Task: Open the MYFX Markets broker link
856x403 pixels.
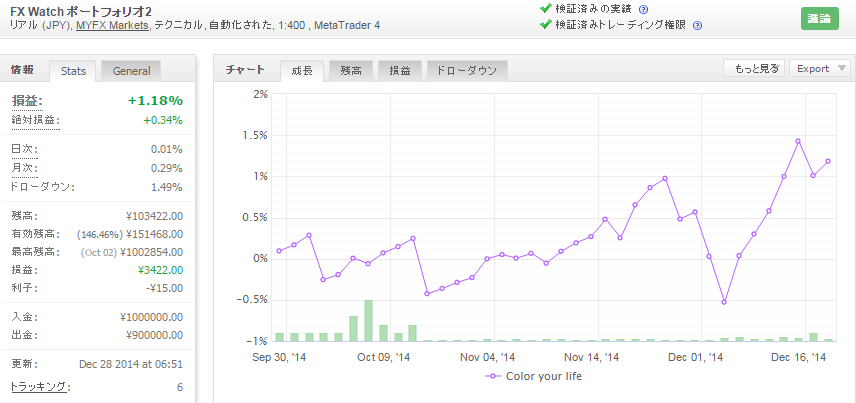Action: 112,25
